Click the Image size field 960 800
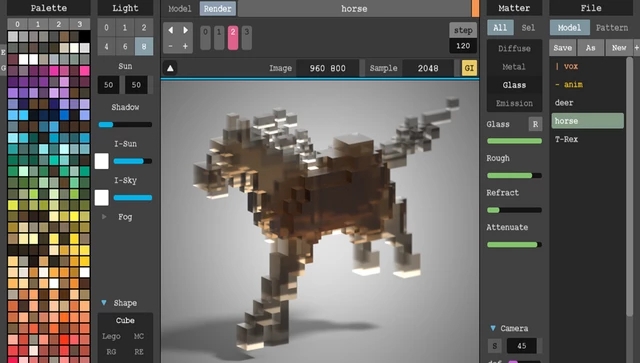 (x=327, y=68)
